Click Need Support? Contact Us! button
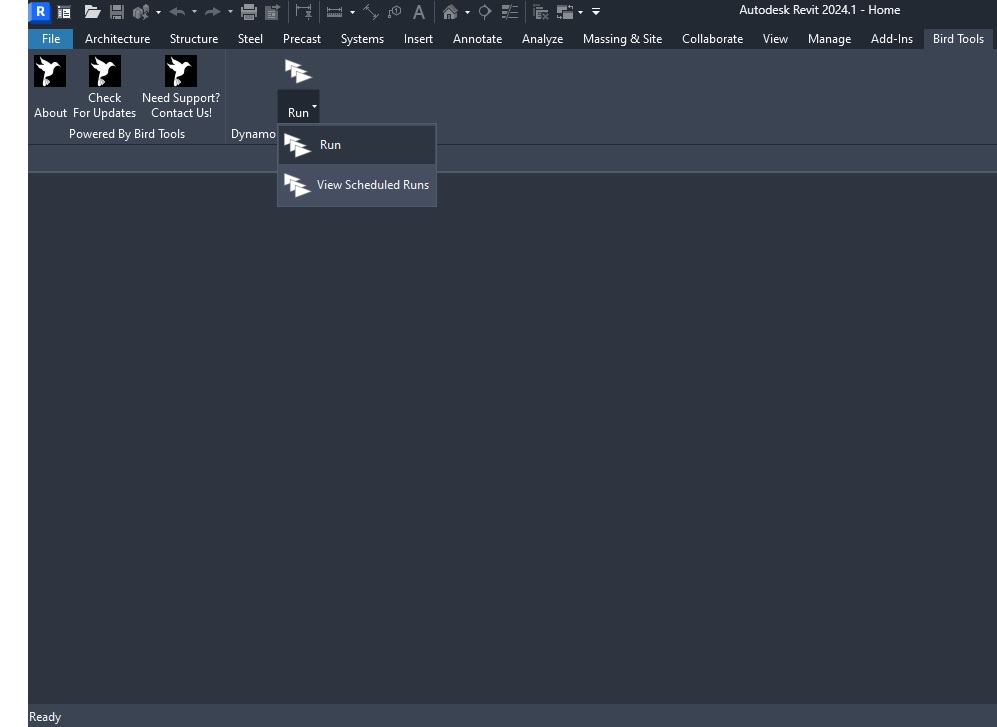997x727 pixels. [x=181, y=87]
